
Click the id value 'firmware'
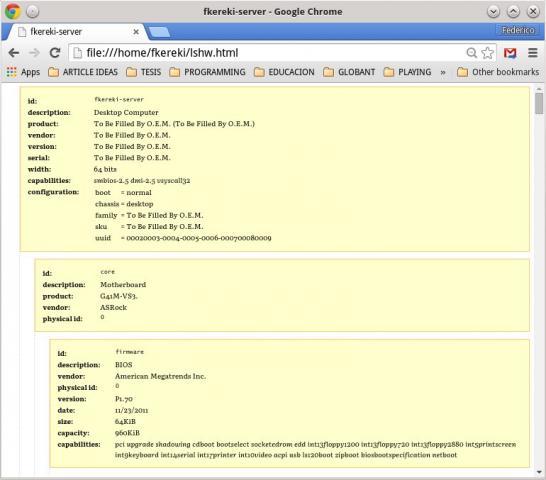tap(130, 352)
